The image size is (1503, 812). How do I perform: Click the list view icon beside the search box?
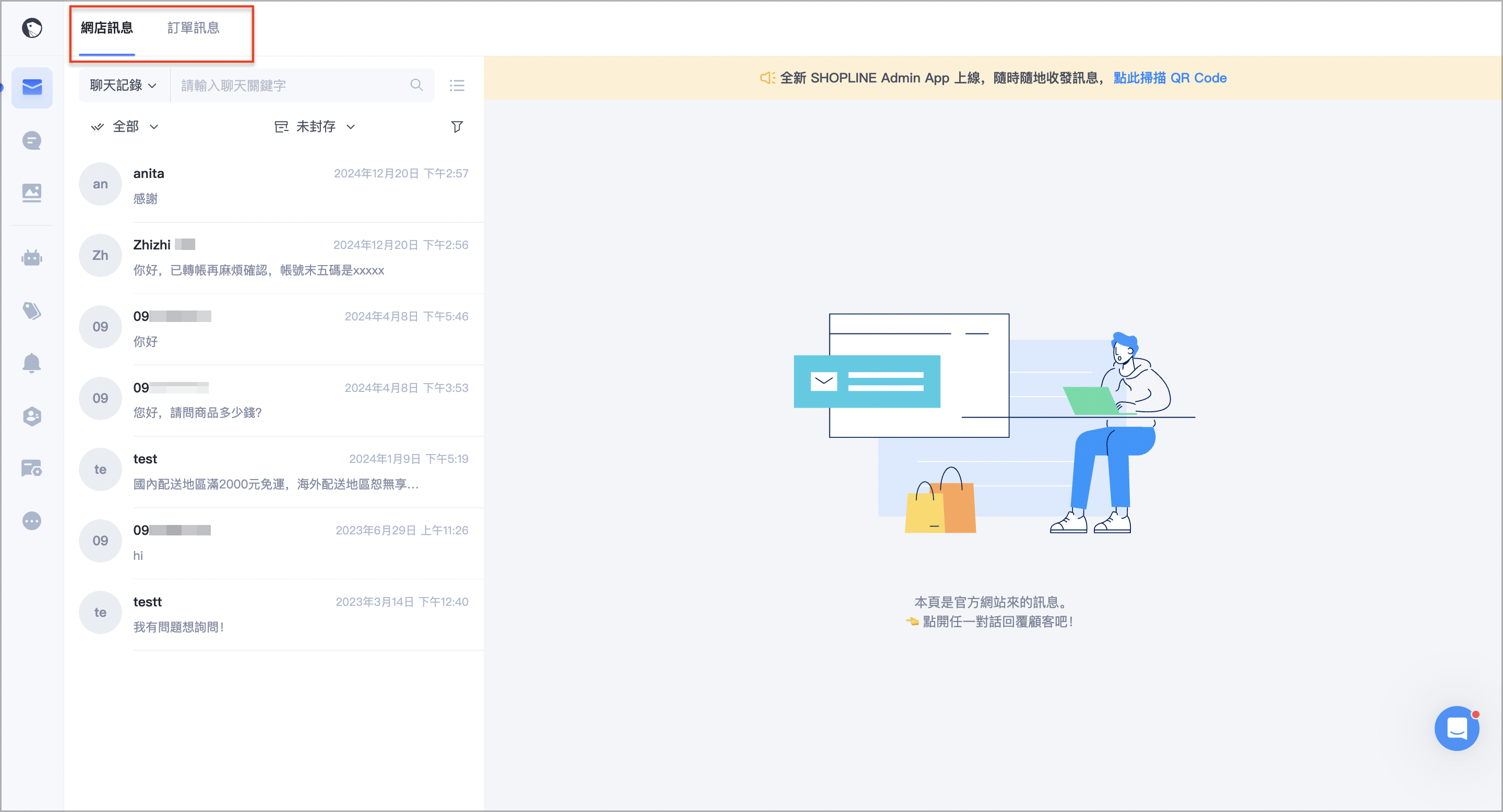(x=457, y=86)
